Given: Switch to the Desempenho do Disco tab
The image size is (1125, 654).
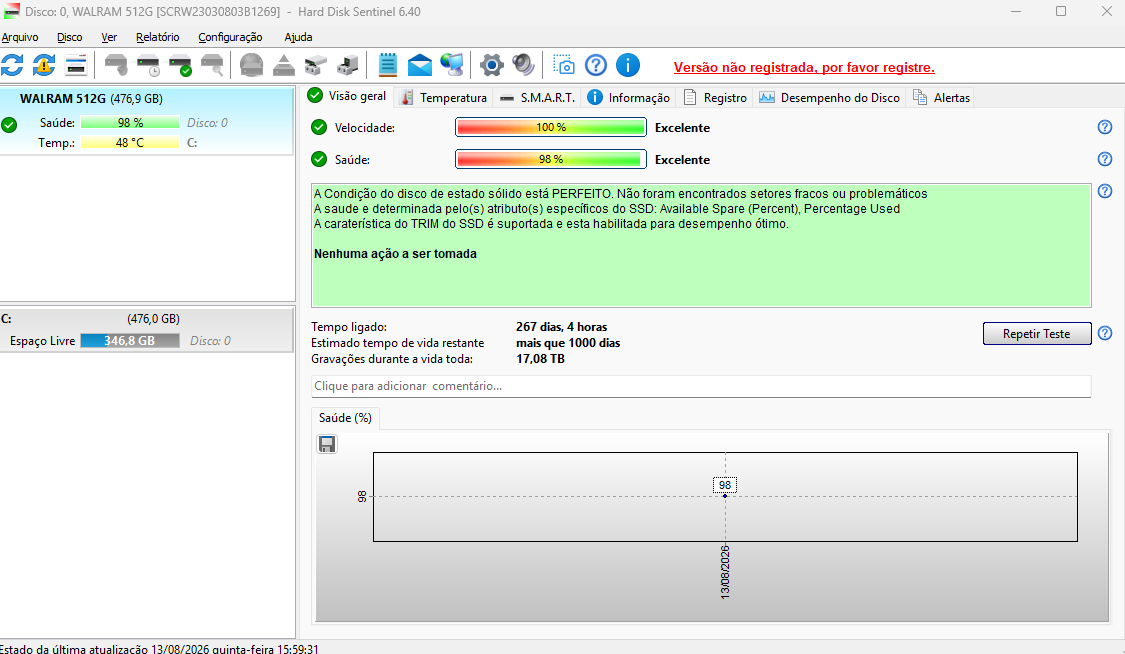Looking at the screenshot, I should (830, 98).
